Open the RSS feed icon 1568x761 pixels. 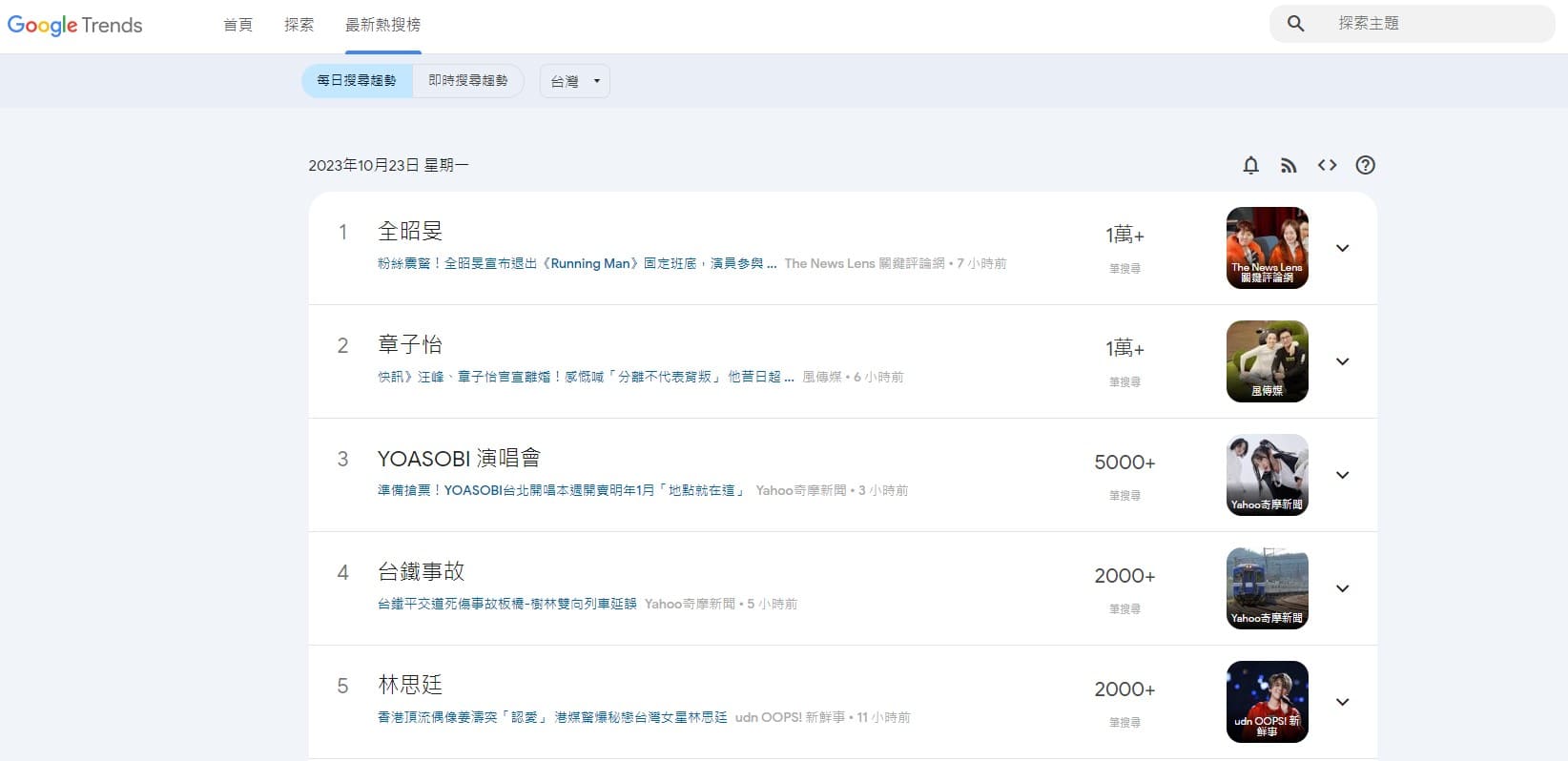point(1289,166)
